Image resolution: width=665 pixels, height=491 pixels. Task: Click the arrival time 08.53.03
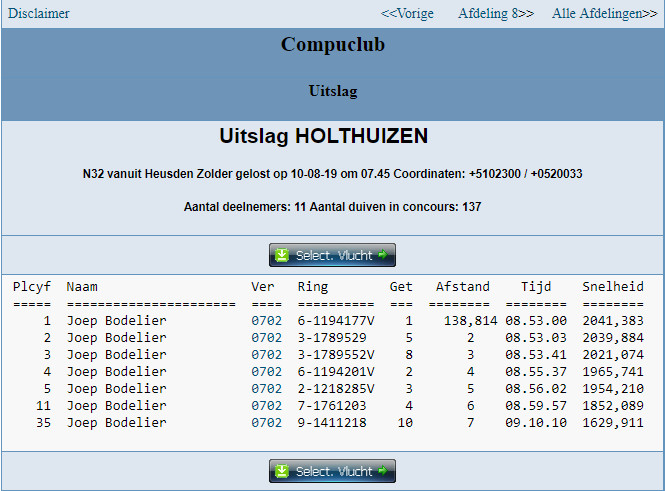pyautogui.click(x=536, y=338)
